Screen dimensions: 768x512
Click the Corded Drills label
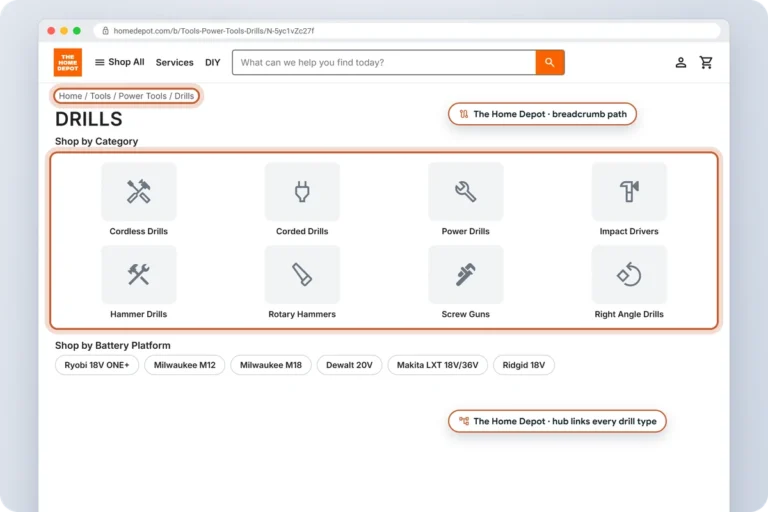pyautogui.click(x=302, y=231)
